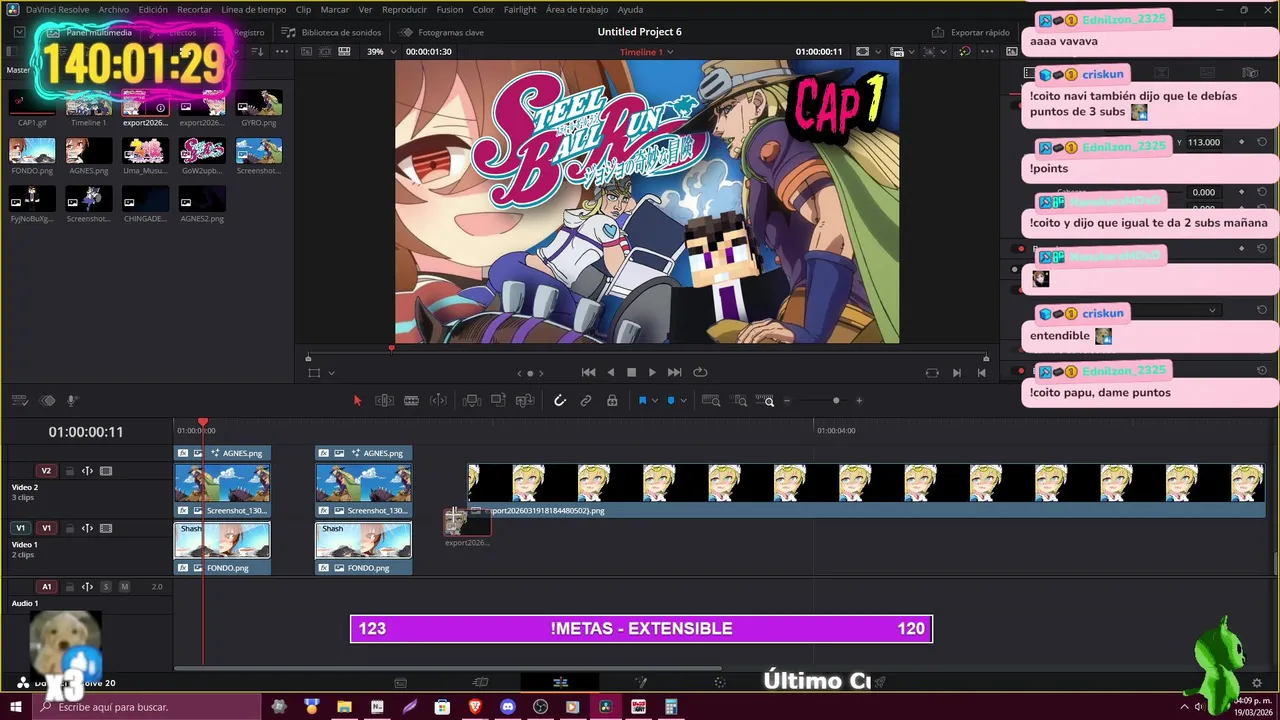
Task: Open Fotogramas clave panel
Action: tap(442, 32)
